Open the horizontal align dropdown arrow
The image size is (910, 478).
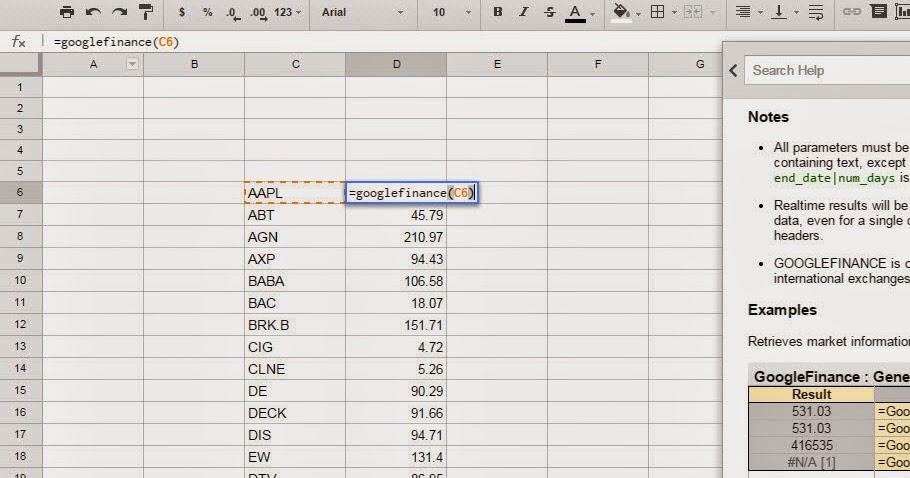tap(760, 13)
